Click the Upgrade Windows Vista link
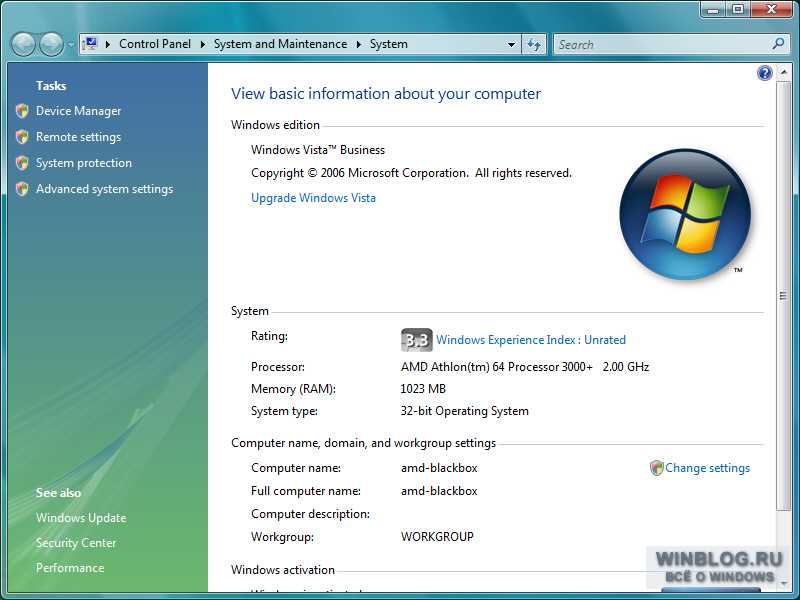 313,198
